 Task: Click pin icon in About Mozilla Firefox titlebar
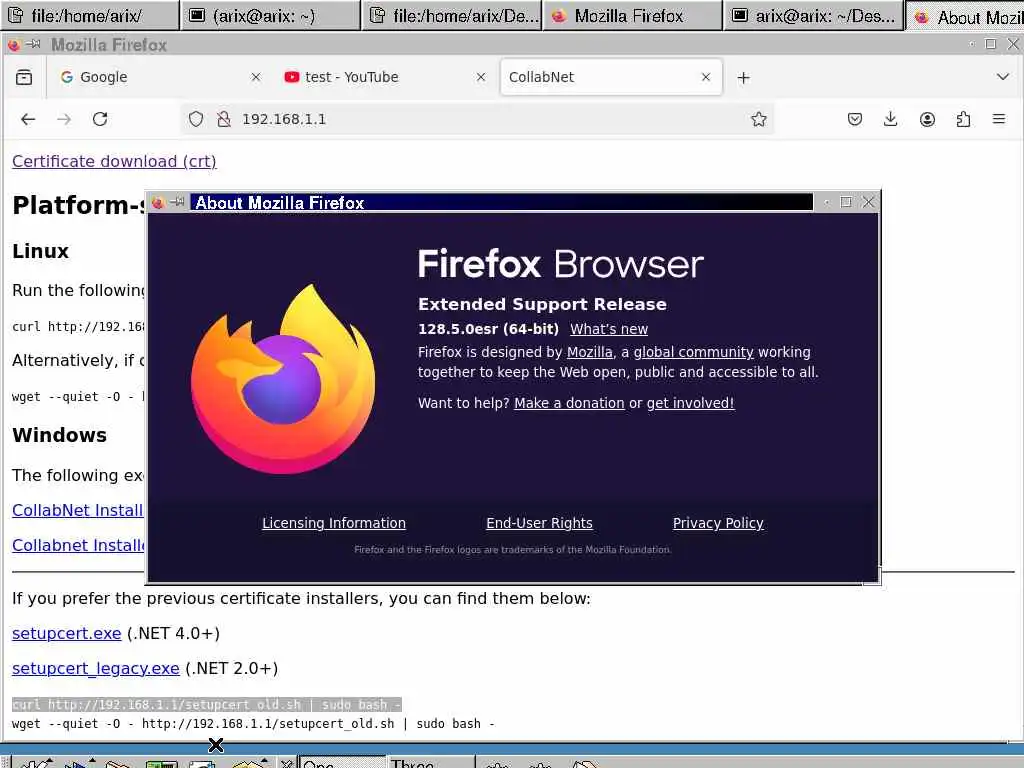point(177,202)
